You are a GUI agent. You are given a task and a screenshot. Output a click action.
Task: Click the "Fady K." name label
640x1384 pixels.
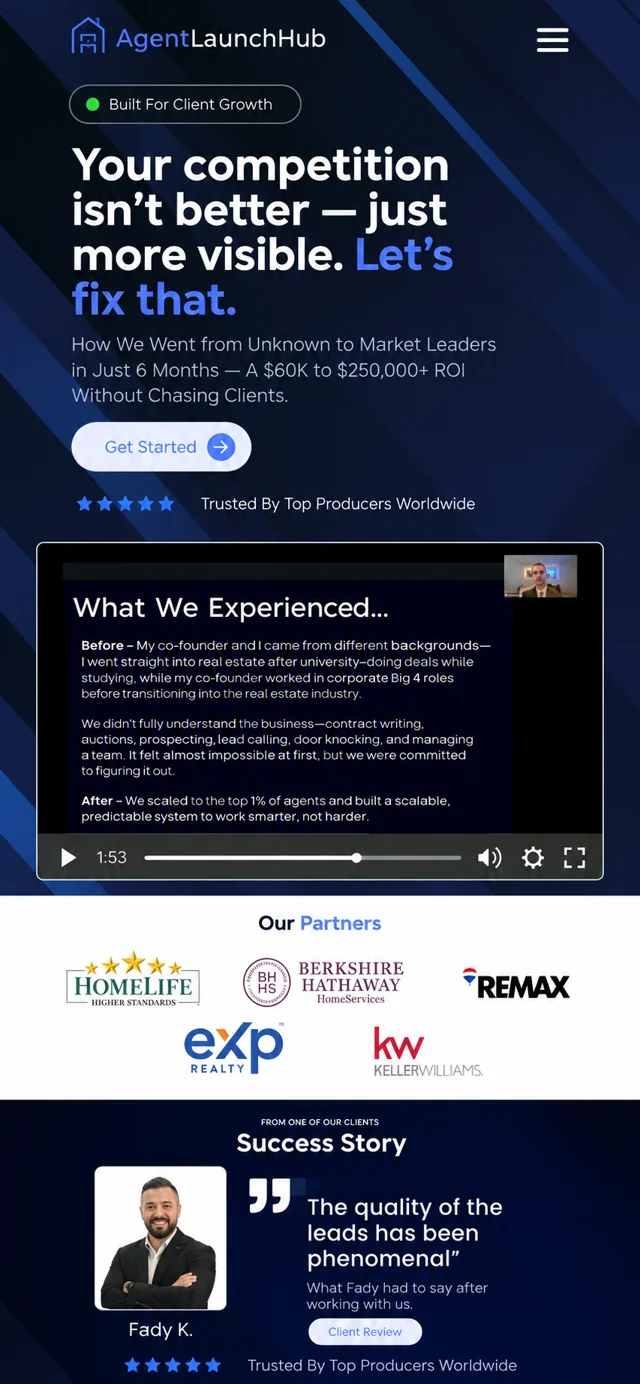(160, 1330)
